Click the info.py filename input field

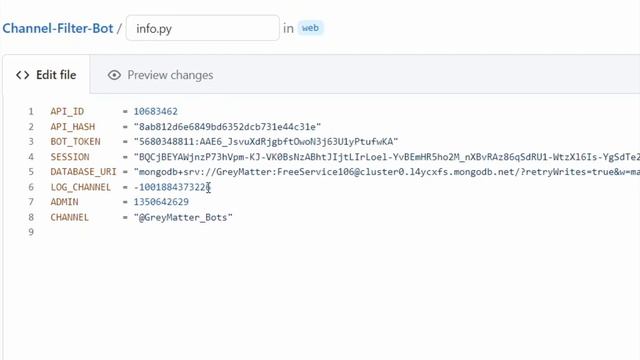point(203,28)
